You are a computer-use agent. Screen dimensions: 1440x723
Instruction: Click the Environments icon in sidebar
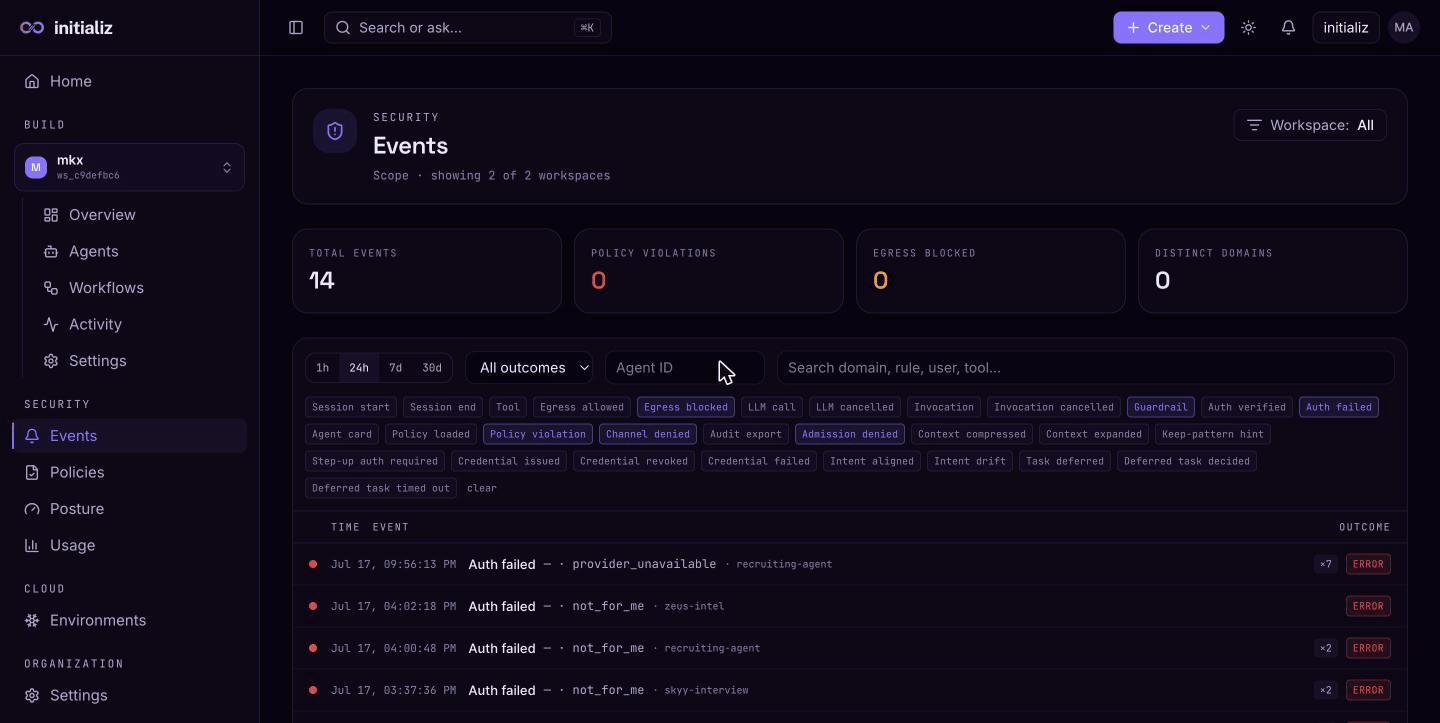pyautogui.click(x=32, y=620)
